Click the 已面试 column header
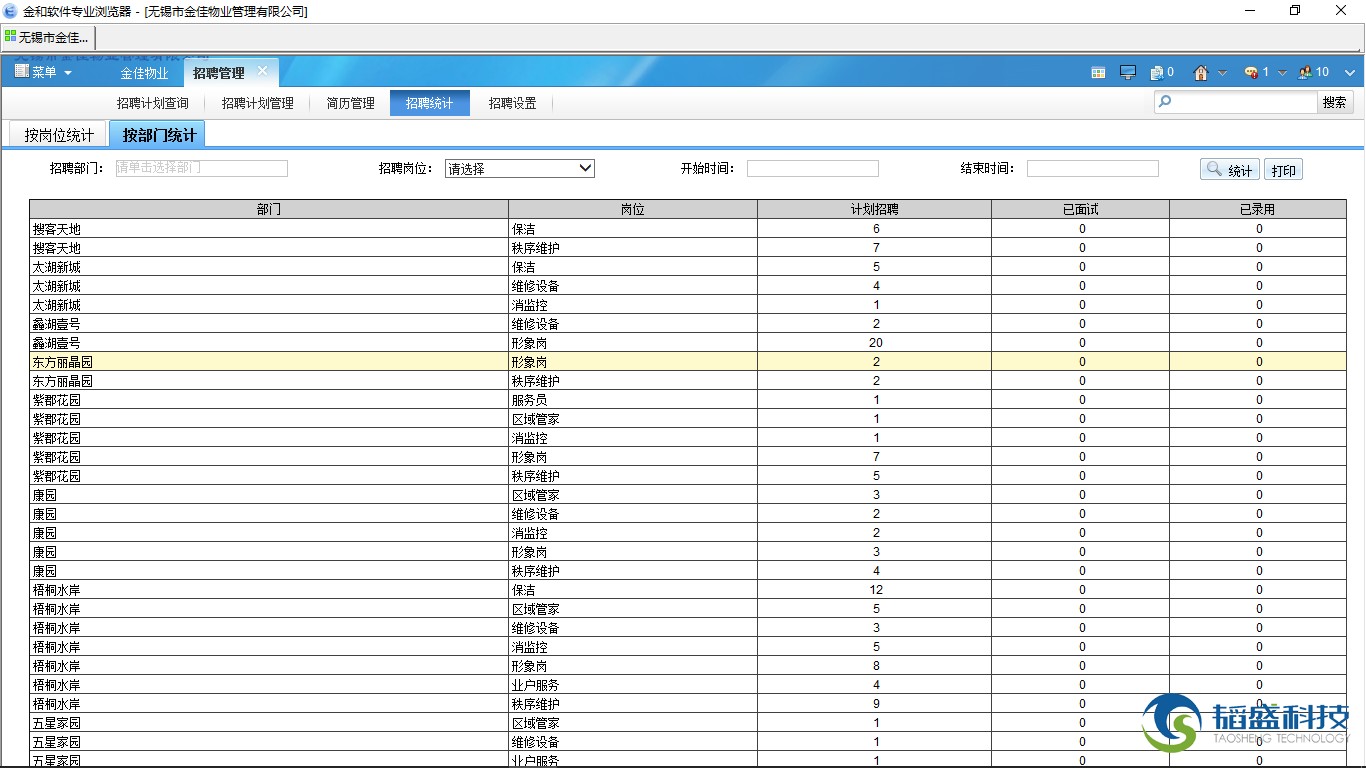This screenshot has width=1366, height=768. (x=1080, y=209)
